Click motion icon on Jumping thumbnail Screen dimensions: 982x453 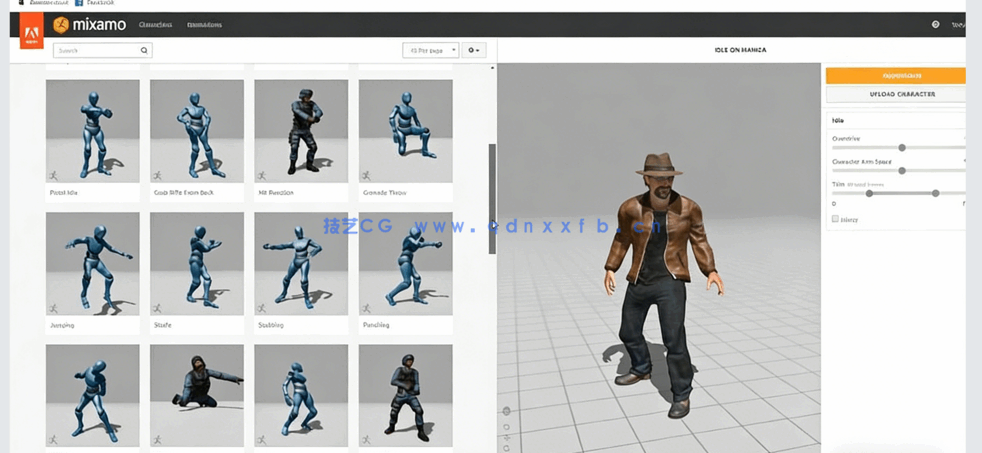(53, 309)
